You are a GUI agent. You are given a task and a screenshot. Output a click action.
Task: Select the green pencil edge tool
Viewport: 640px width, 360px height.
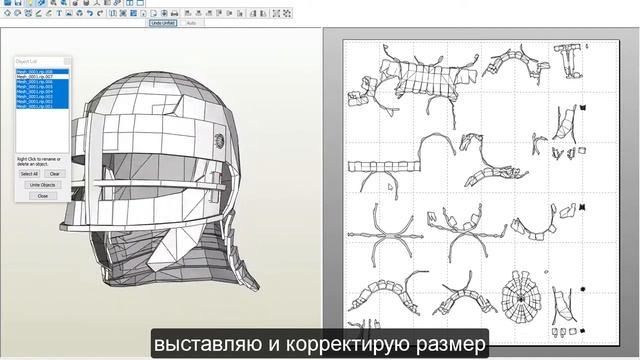click(x=38, y=13)
